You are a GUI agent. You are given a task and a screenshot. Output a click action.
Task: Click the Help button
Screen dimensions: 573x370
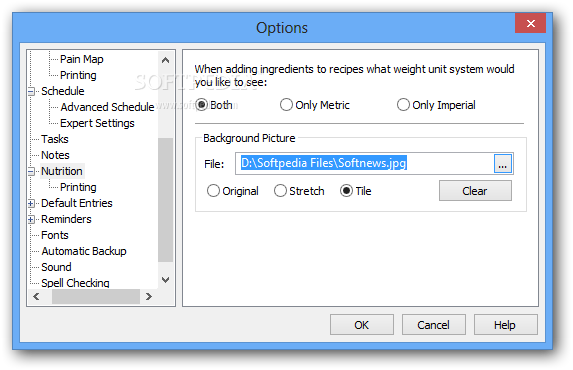[x=505, y=325]
